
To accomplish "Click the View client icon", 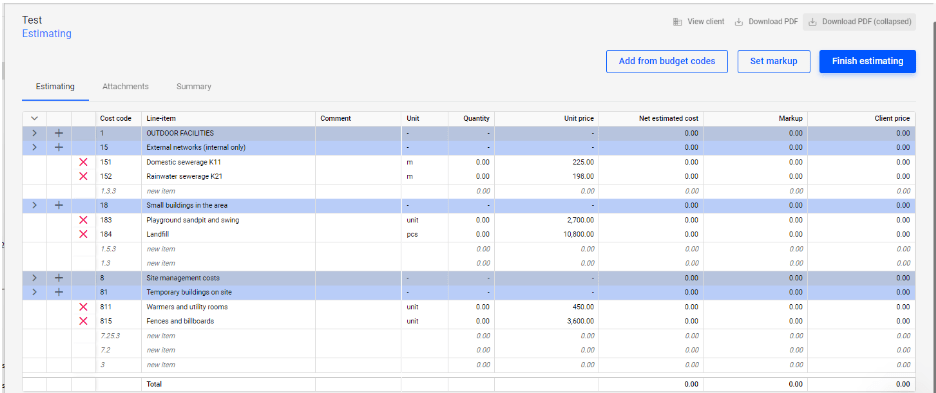I will [677, 22].
